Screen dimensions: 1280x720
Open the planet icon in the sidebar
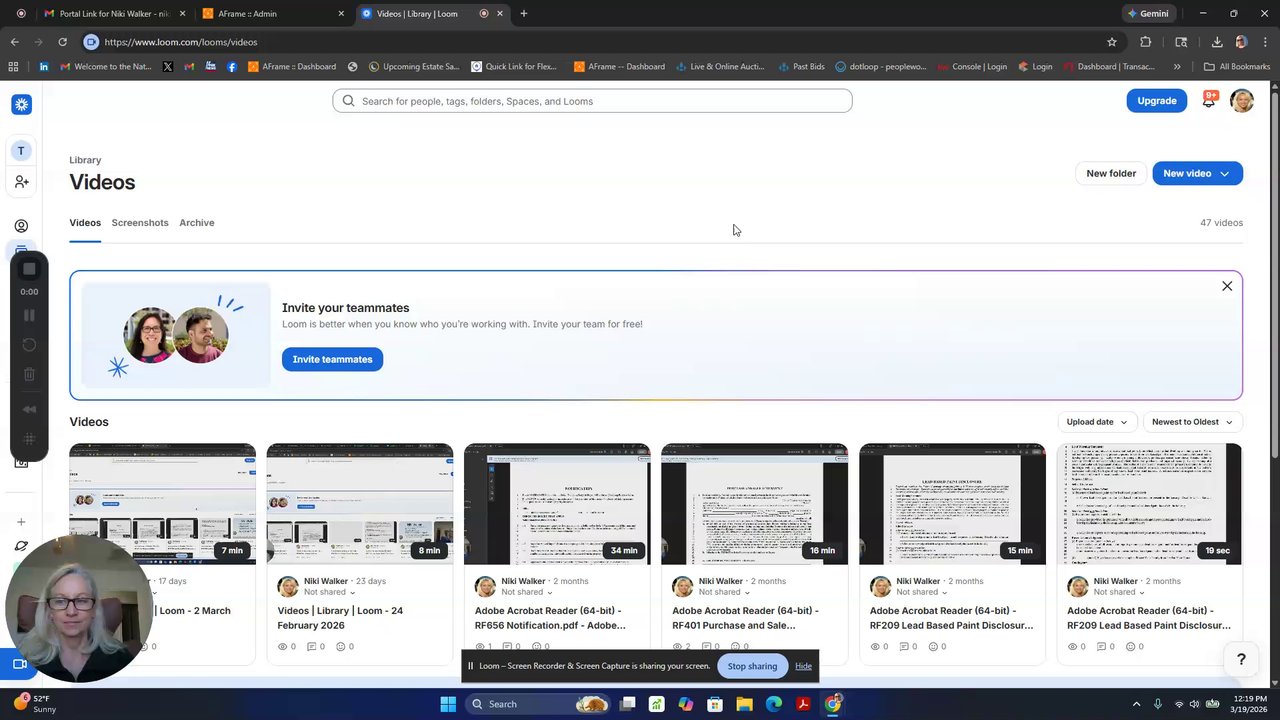(x=21, y=546)
